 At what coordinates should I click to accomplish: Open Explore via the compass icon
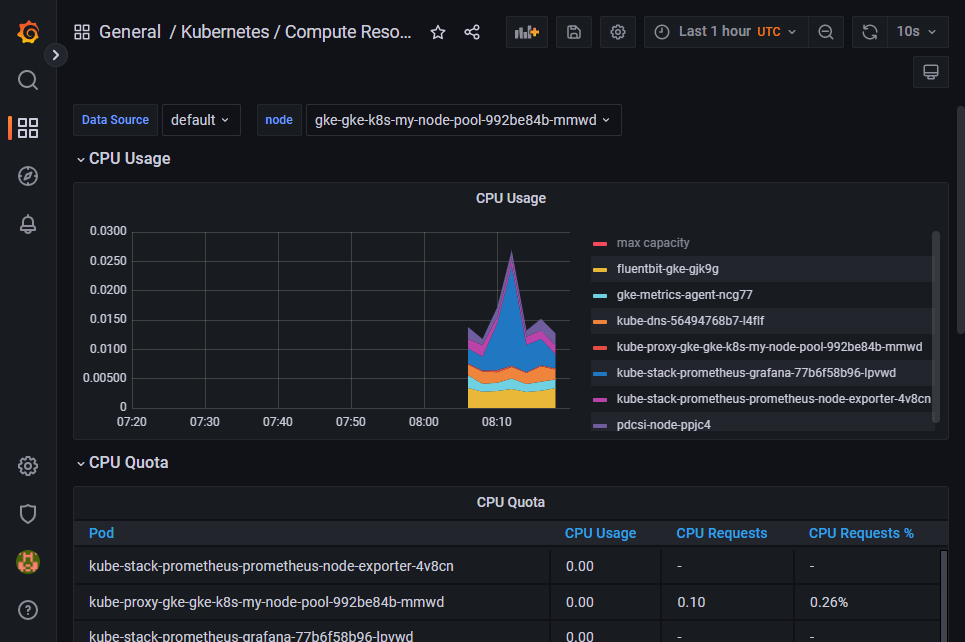(27, 176)
